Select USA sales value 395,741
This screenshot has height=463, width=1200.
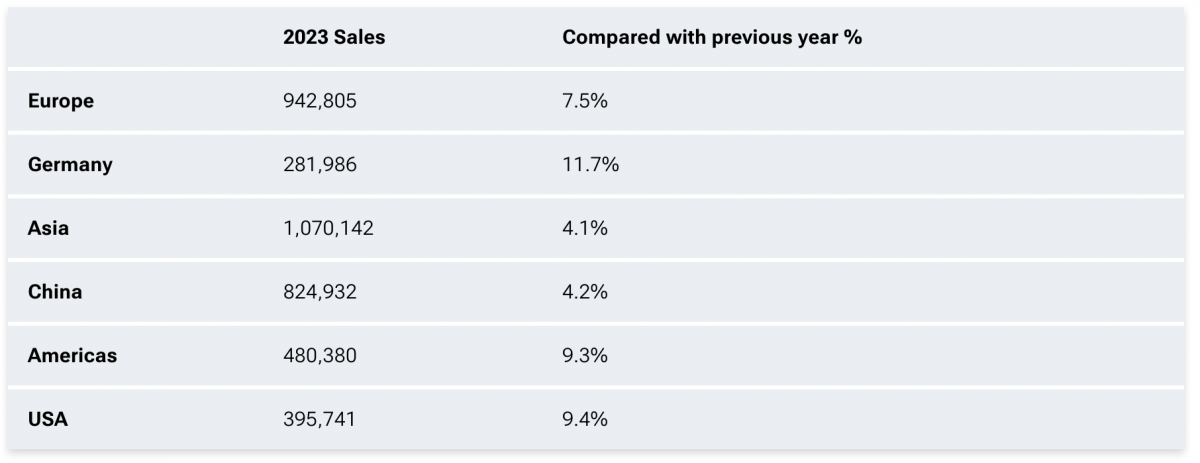point(319,420)
